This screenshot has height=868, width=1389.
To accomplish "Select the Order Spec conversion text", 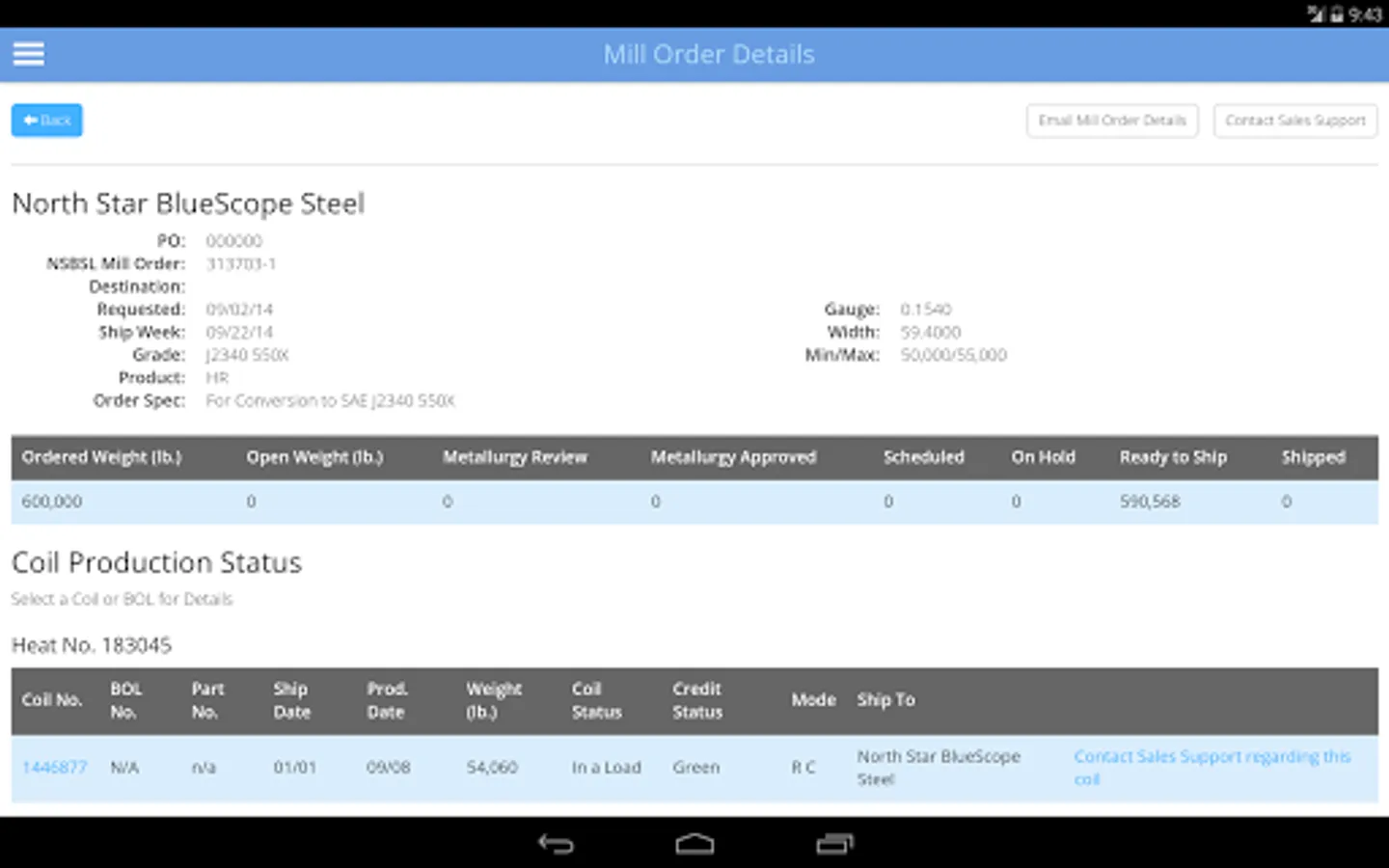I will (330, 401).
